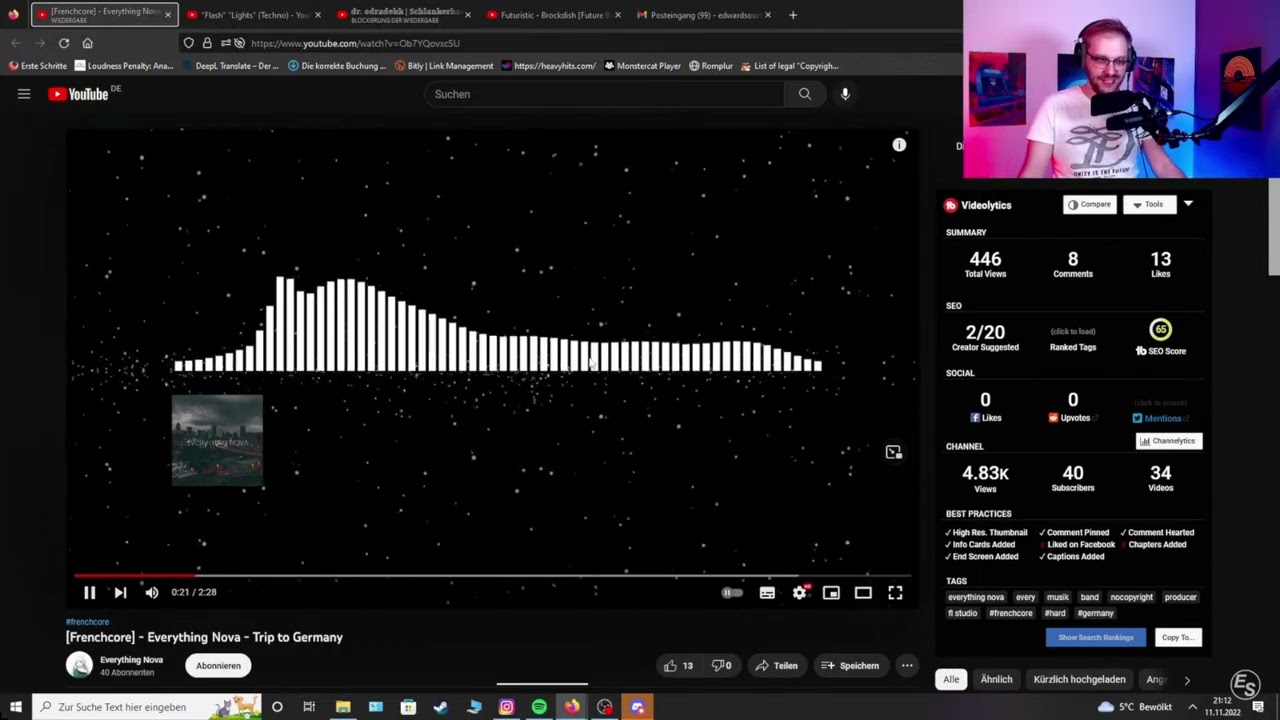Click the #frenchcore hashtag above title
This screenshot has height=720, width=1280.
[88, 622]
